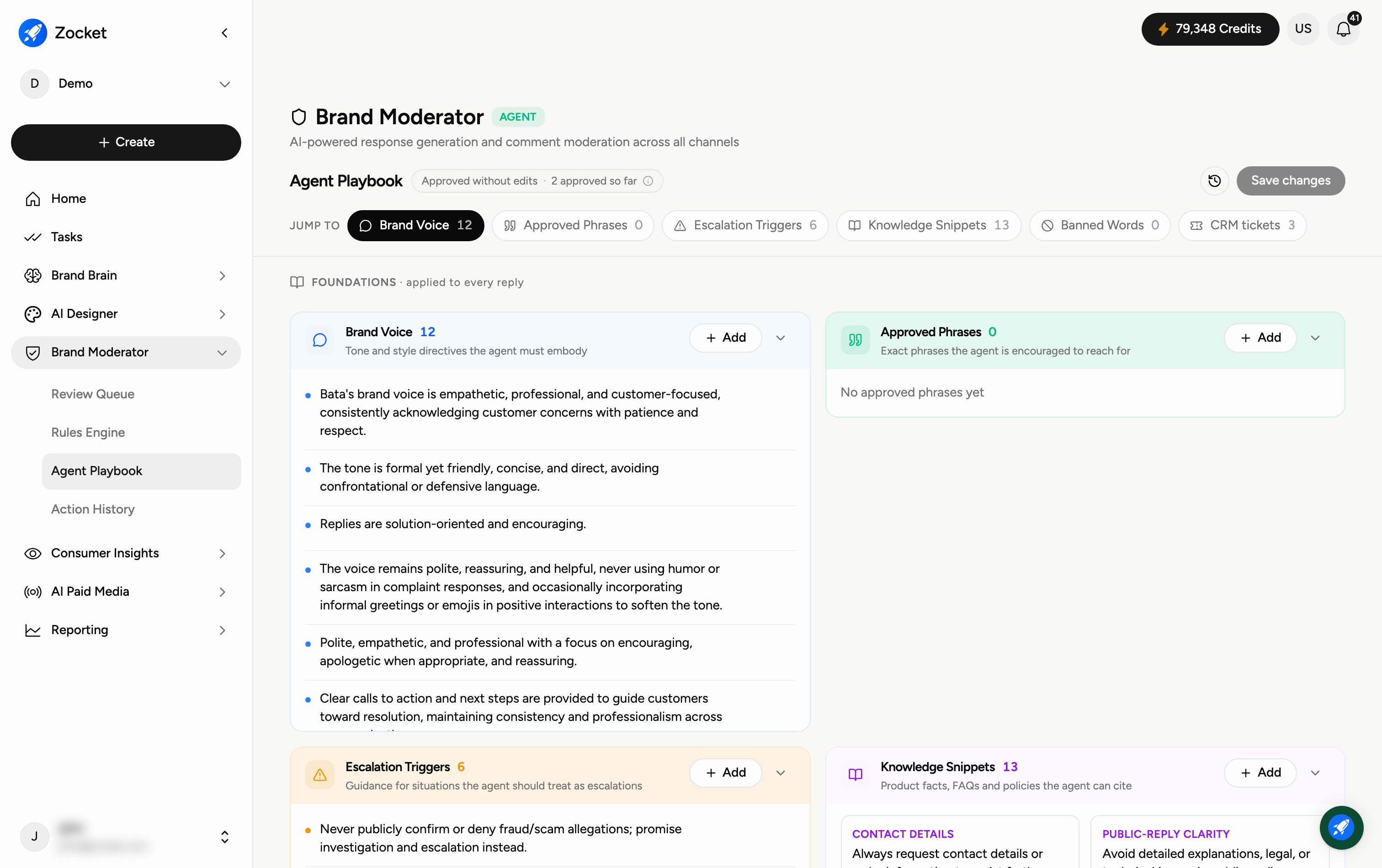Open Home from the sidebar
Image resolution: width=1382 pixels, height=868 pixels.
126,199
